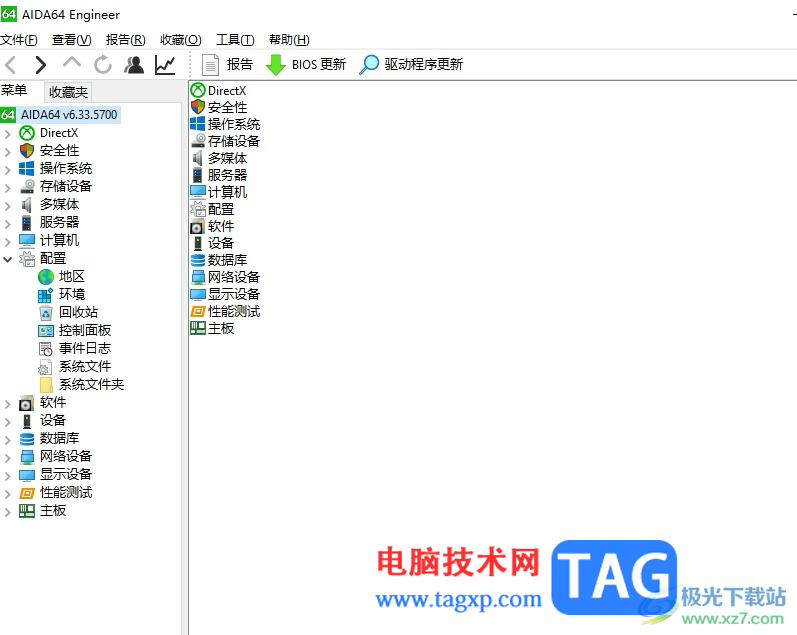Select 事件日志 icon in the tree
This screenshot has width=797, height=635.
46,349
